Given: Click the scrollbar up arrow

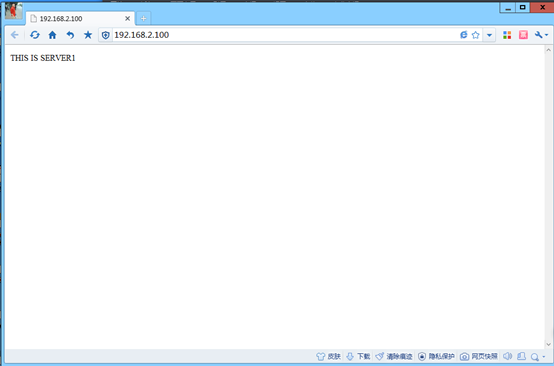Looking at the screenshot, I should click(548, 50).
